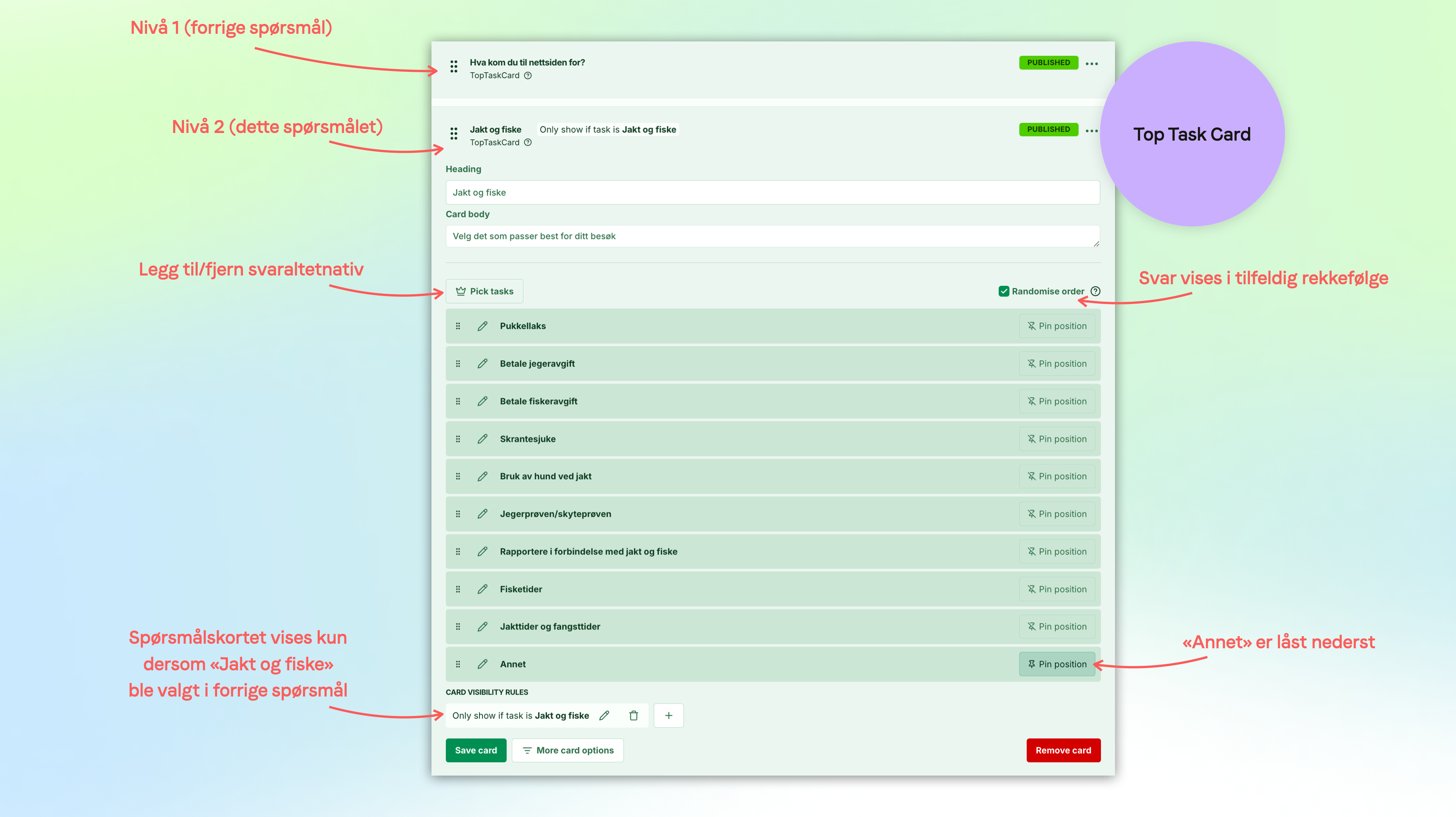Click the Heading input with Jakt og fiske
The image size is (1456, 817).
772,192
